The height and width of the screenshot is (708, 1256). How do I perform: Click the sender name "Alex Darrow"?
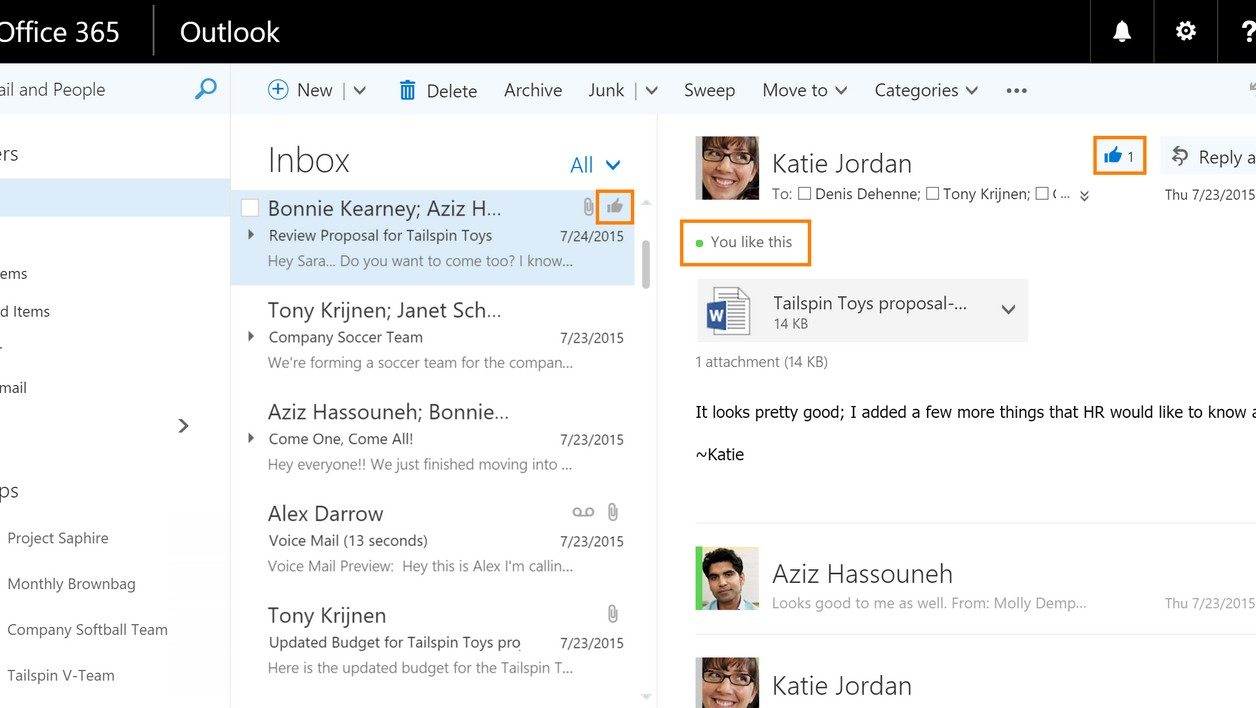coord(326,513)
